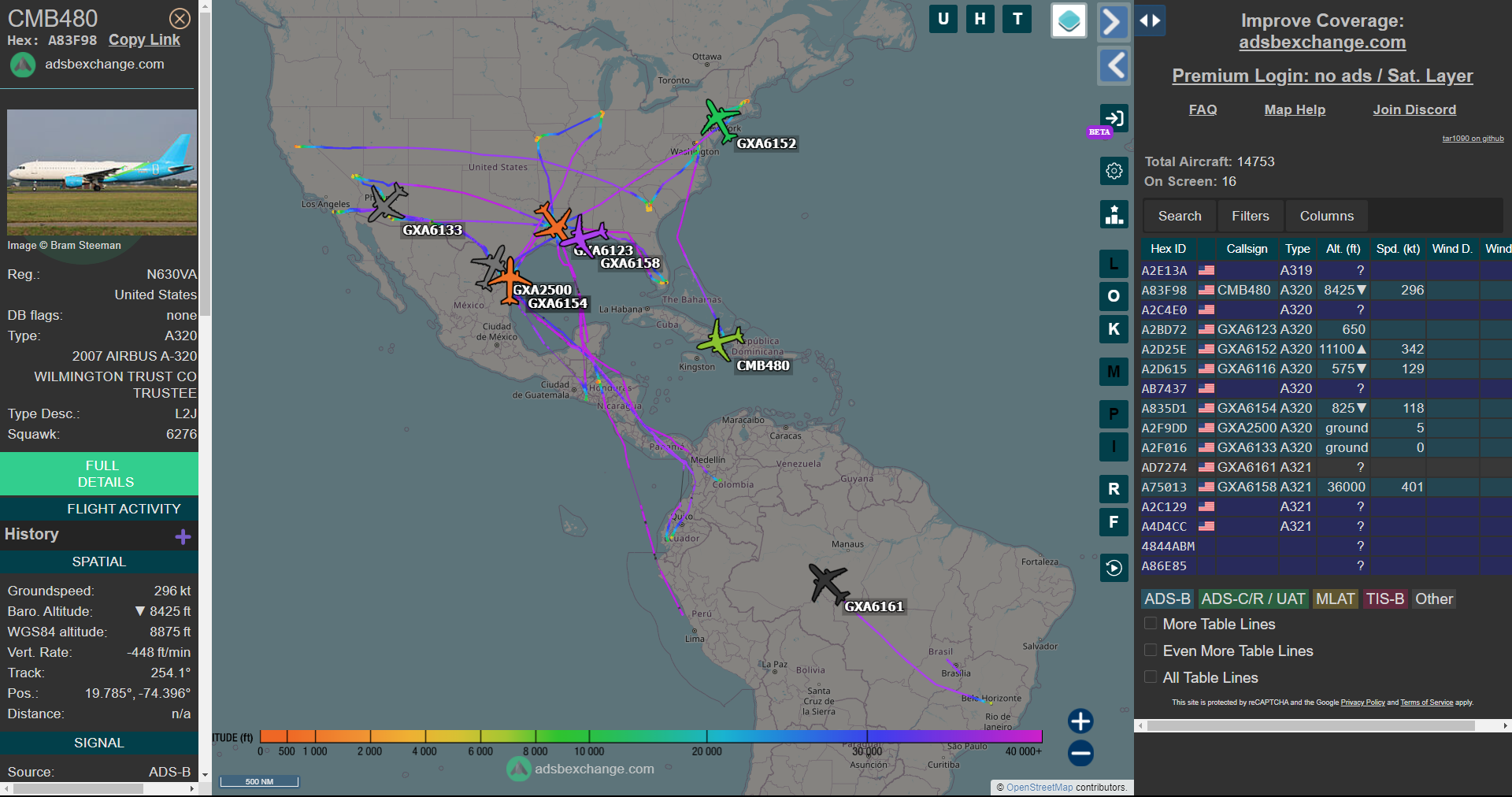Sort table by Callsign column
1512x797 pixels.
[x=1247, y=249]
